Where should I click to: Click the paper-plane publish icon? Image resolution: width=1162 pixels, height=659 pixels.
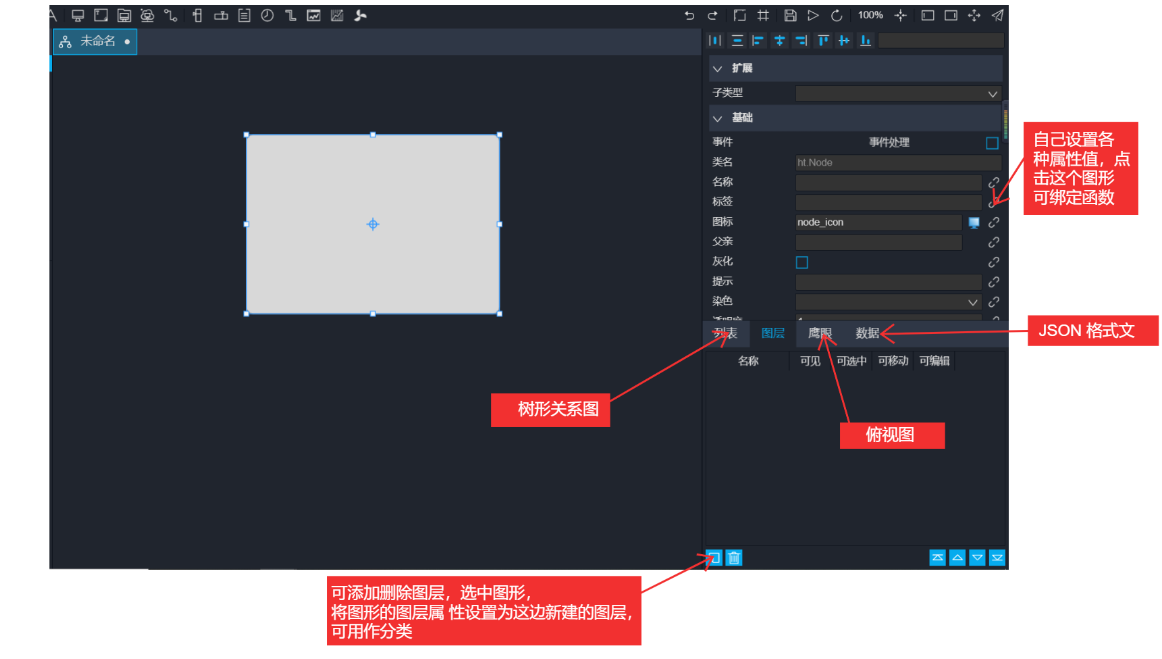point(997,15)
